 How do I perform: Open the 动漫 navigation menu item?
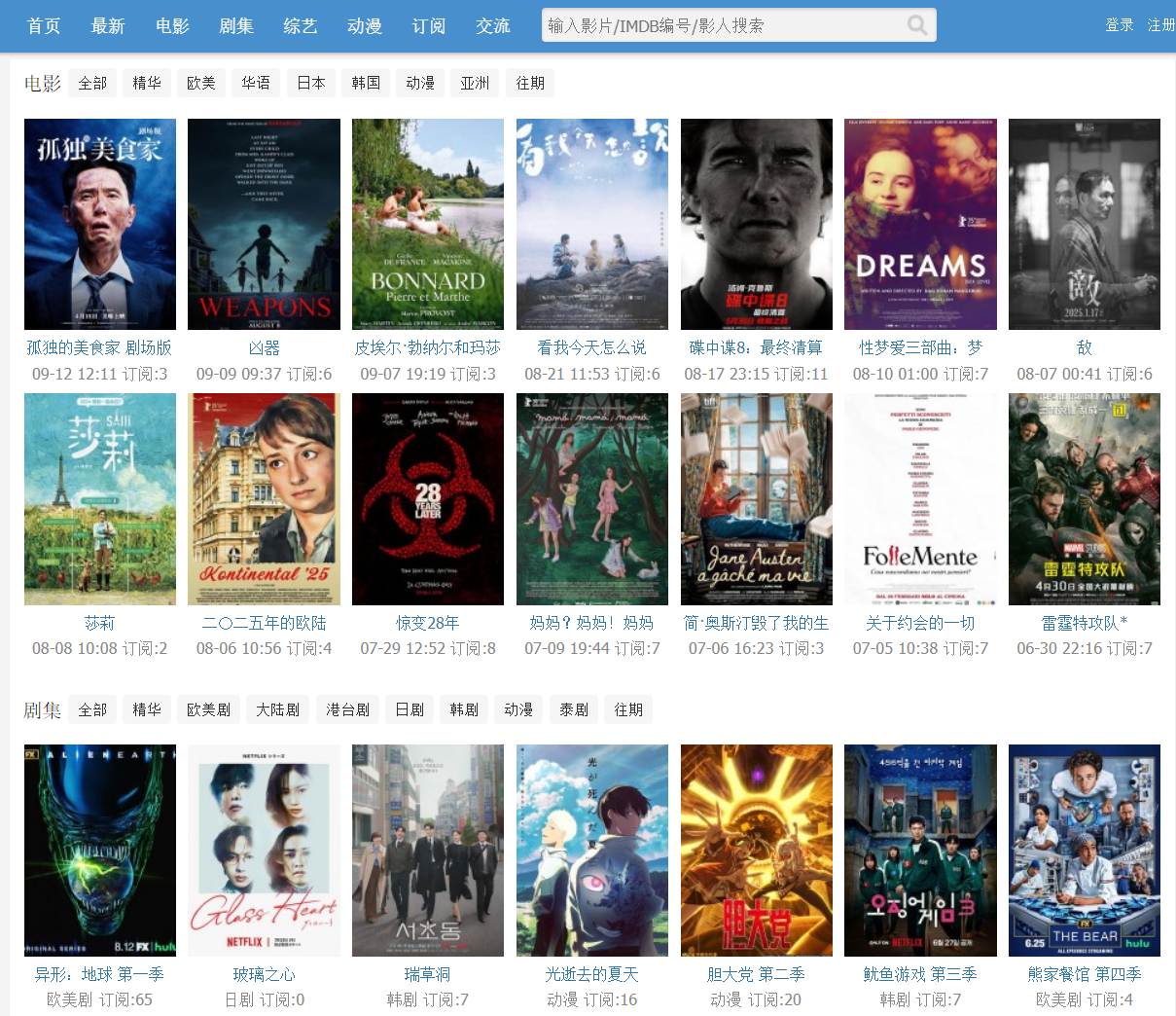[x=364, y=26]
